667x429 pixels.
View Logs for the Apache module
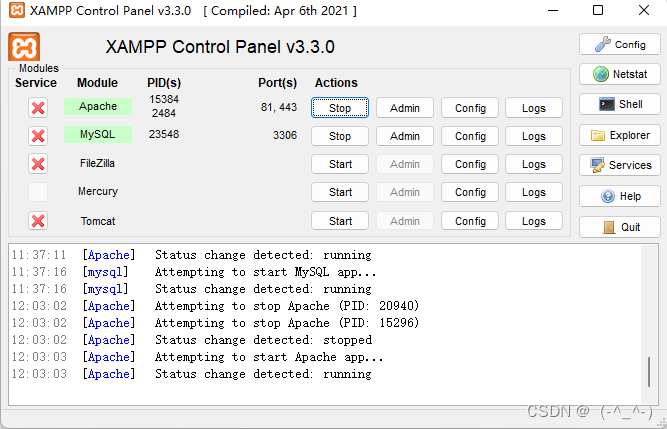[534, 108]
